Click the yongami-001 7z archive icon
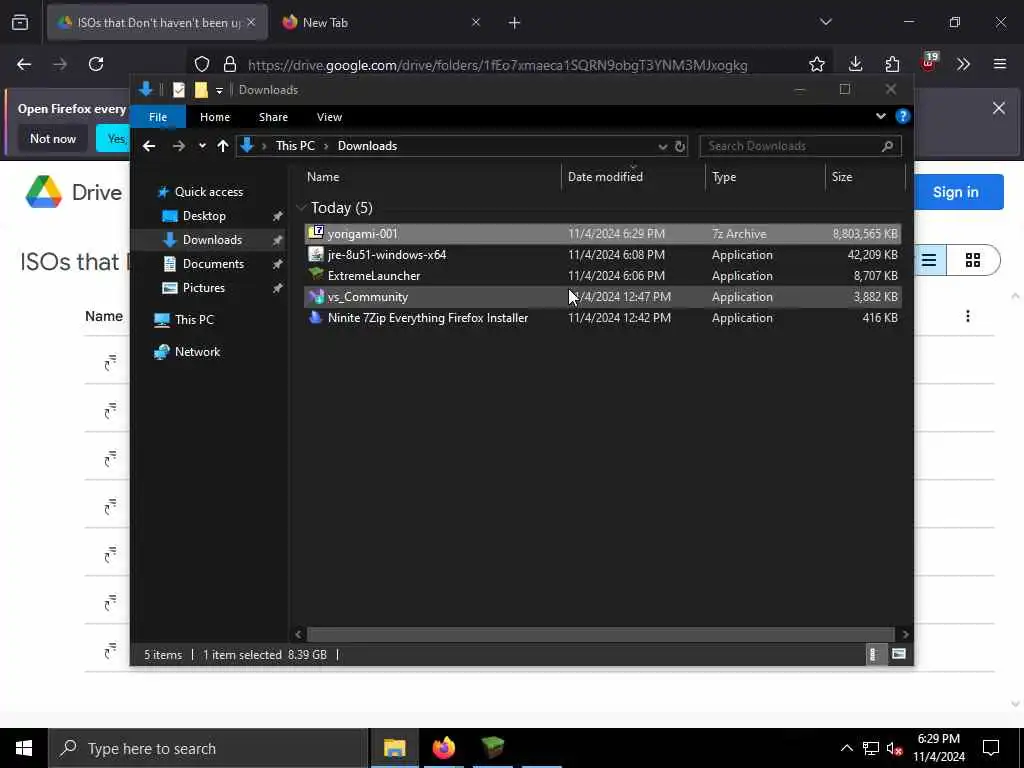1024x768 pixels. (x=316, y=233)
